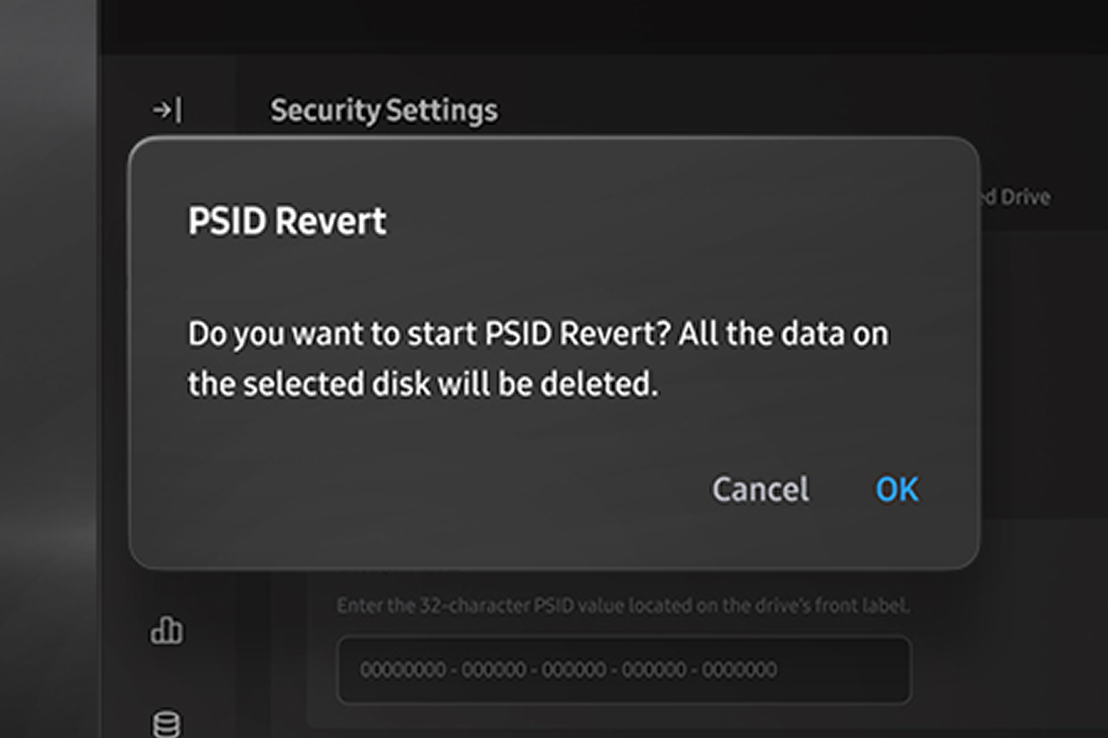Select the drive storage stack icon in sidebar
The width and height of the screenshot is (1109, 738).
coord(167,722)
